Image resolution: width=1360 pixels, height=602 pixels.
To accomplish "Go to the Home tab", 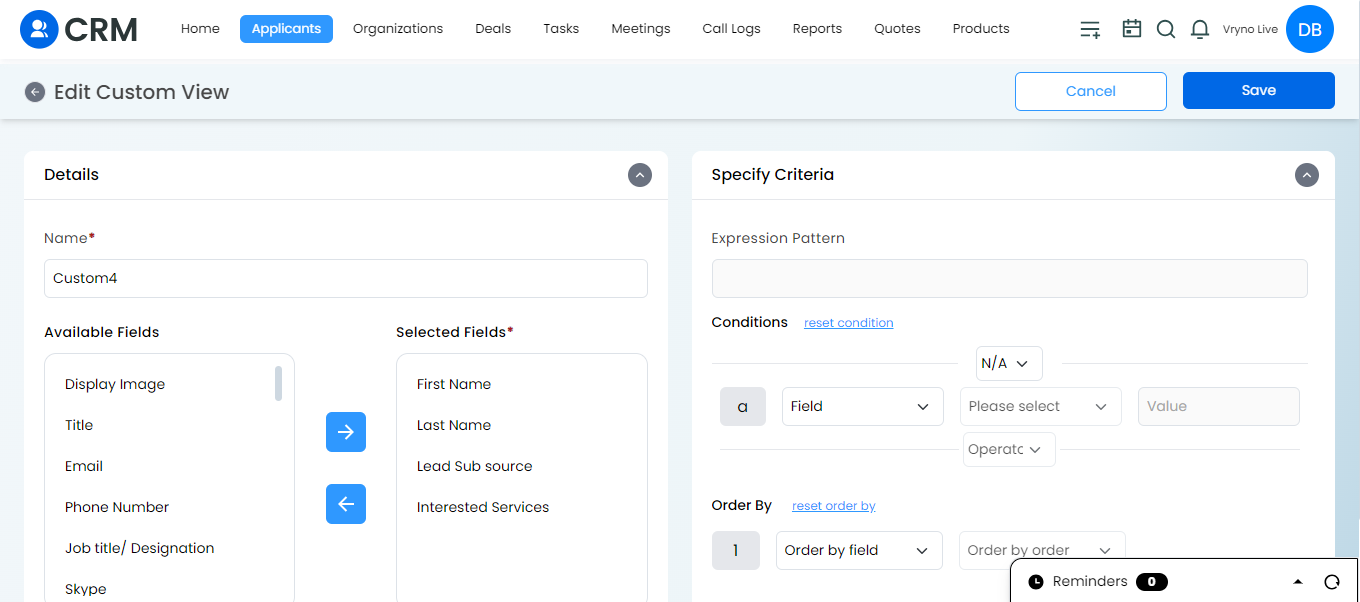I will pyautogui.click(x=200, y=29).
